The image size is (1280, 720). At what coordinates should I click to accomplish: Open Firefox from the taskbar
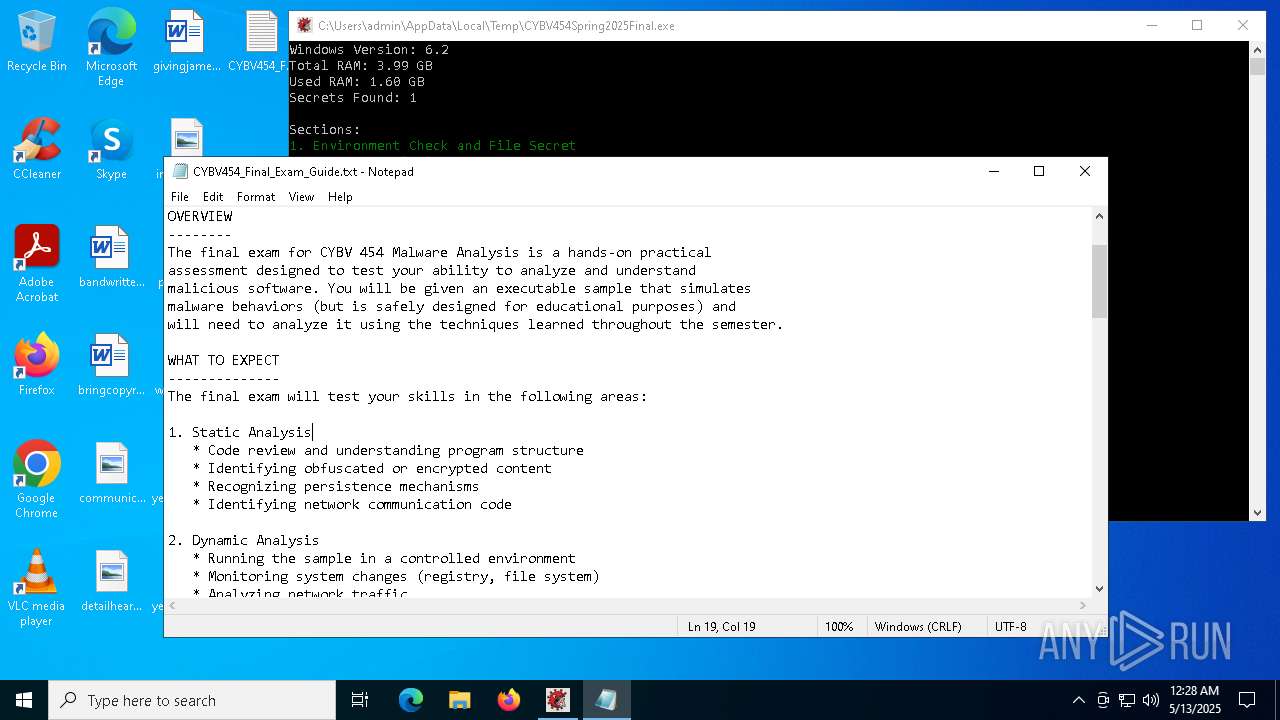coord(509,700)
